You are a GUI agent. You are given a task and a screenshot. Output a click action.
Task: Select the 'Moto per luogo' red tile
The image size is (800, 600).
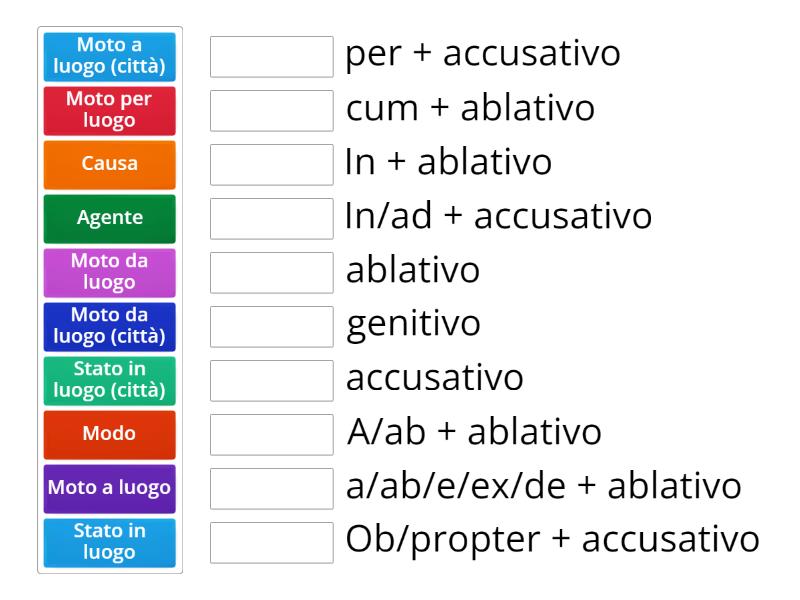point(109,111)
